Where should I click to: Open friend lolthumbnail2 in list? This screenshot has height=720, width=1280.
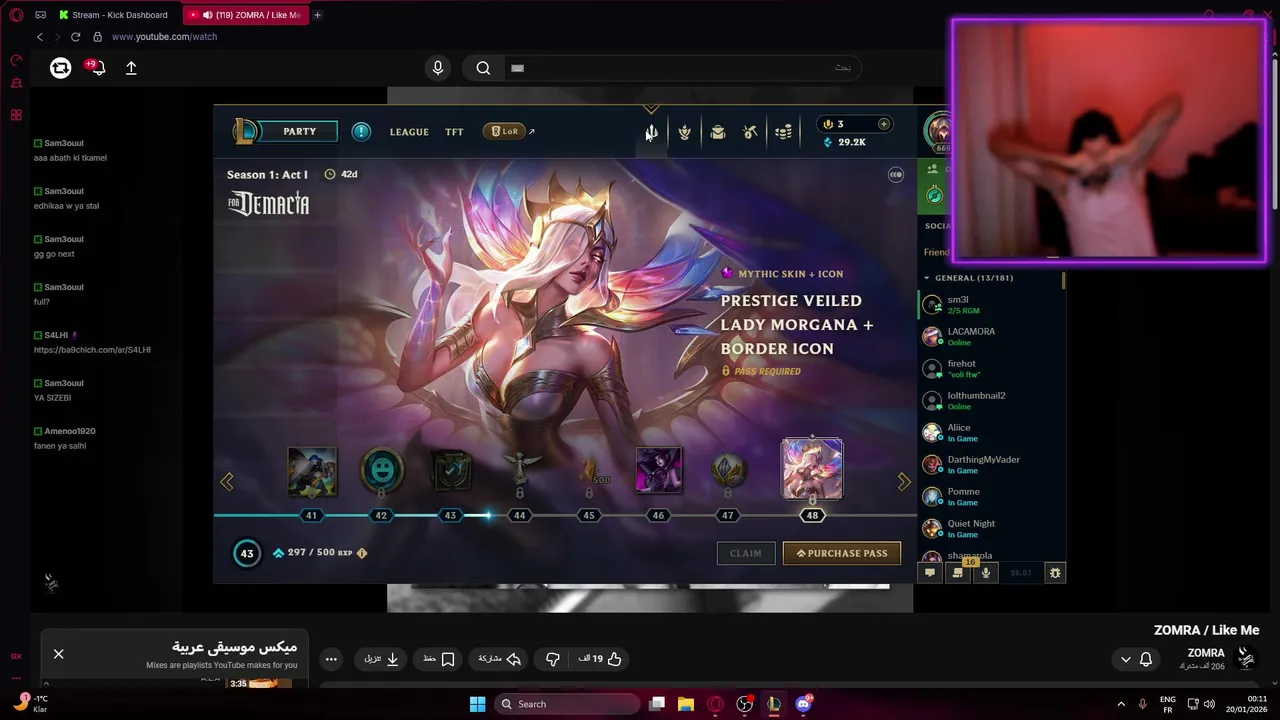pyautogui.click(x=990, y=401)
